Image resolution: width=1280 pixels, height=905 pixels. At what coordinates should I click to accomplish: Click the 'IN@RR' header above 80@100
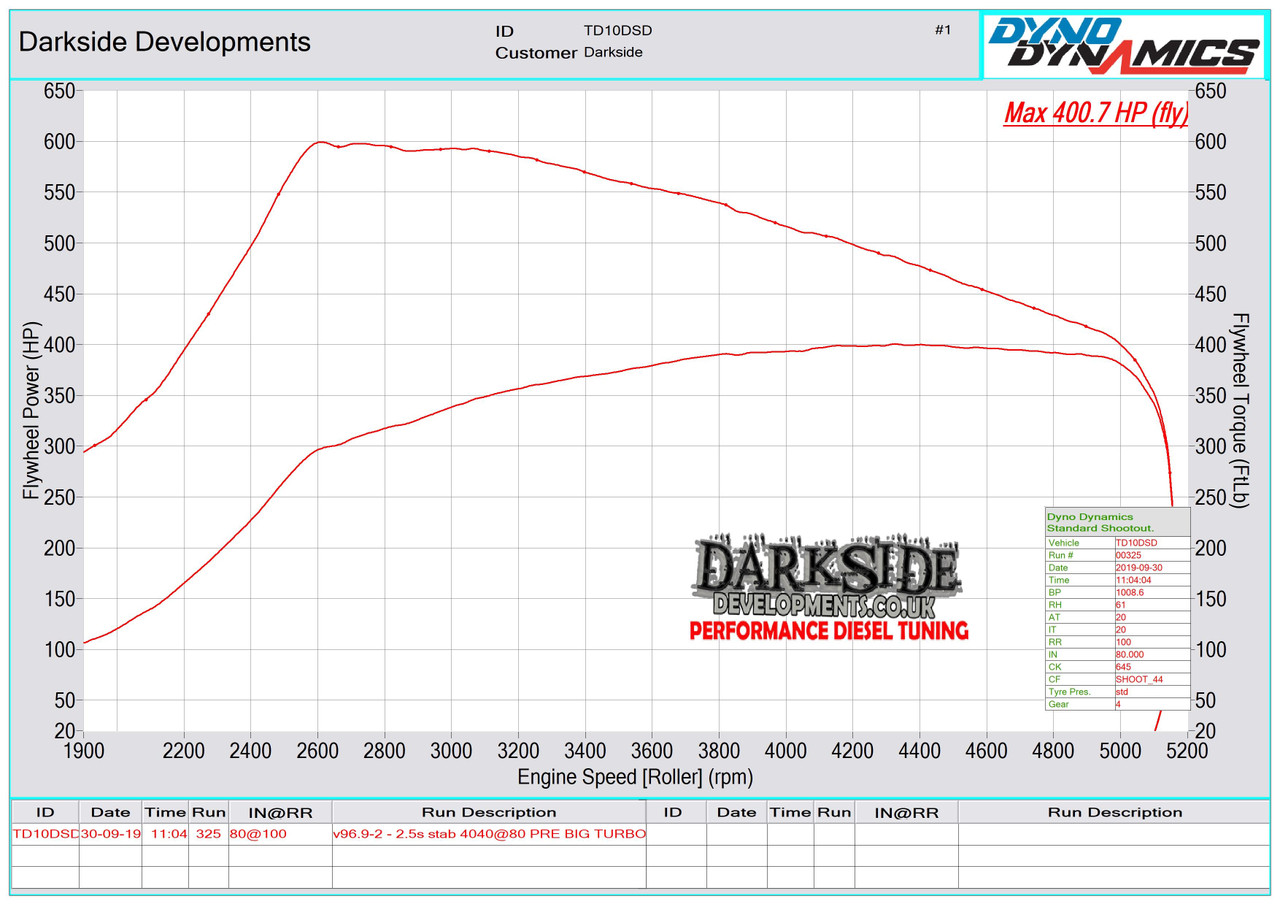(x=279, y=812)
